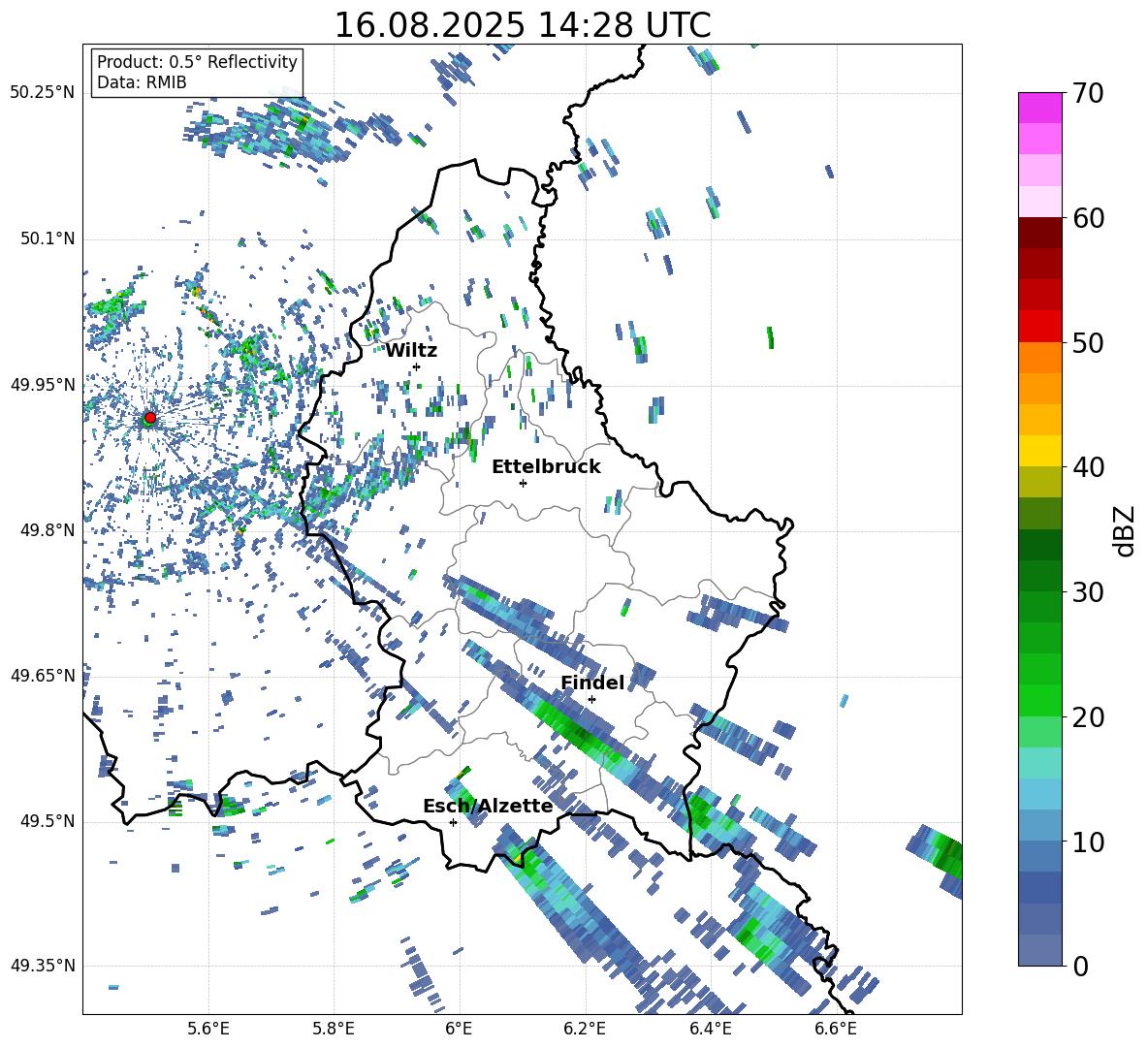
Task: Click the Ettelbruck station cross marker
Action: pyautogui.click(x=523, y=483)
